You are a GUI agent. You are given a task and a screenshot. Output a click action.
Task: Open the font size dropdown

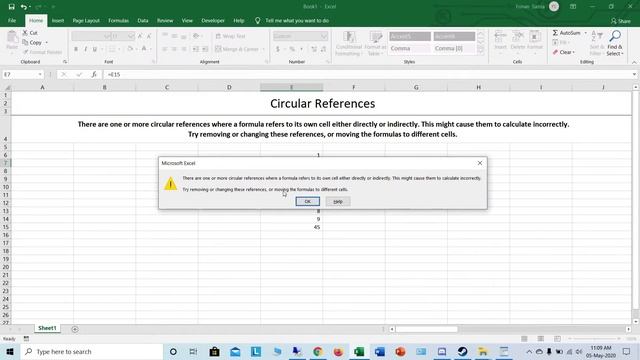pyautogui.click(x=131, y=36)
